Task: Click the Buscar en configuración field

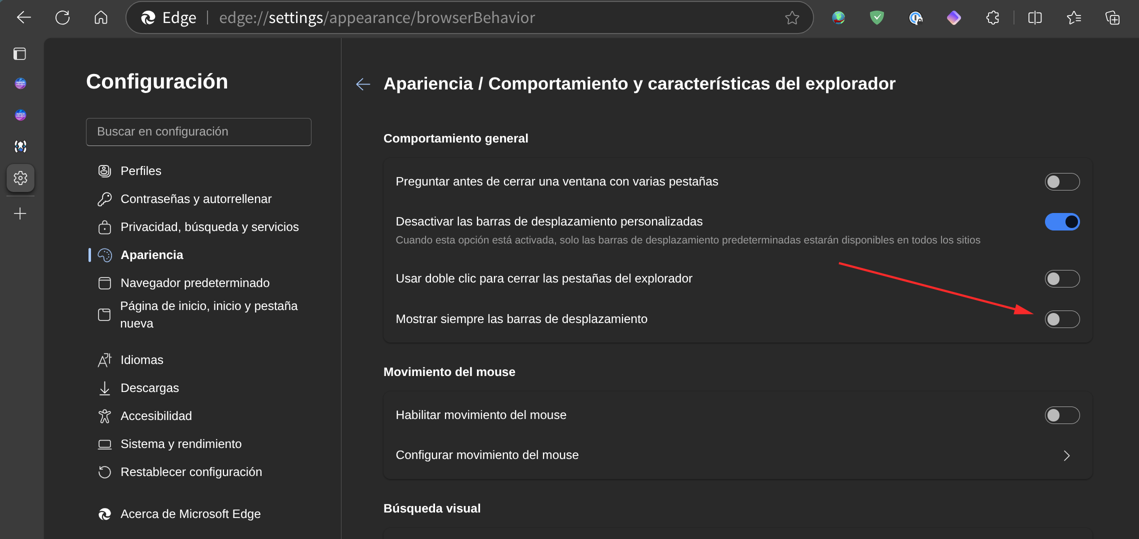Action: [x=198, y=131]
